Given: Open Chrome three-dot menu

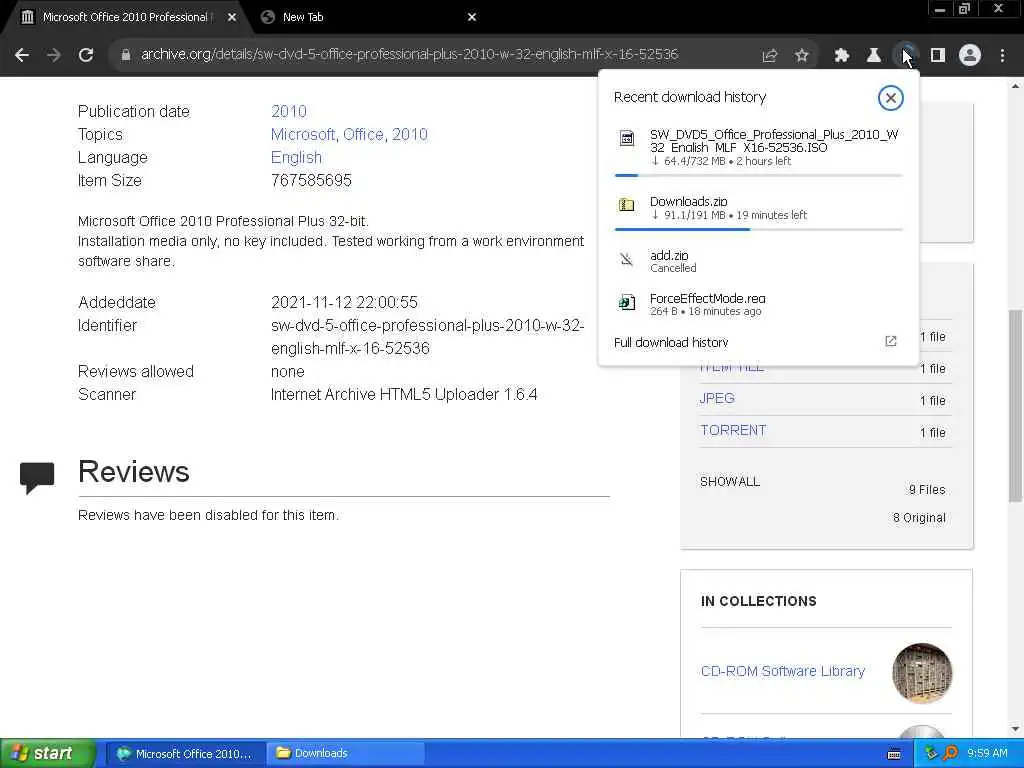Looking at the screenshot, I should click(1002, 56).
